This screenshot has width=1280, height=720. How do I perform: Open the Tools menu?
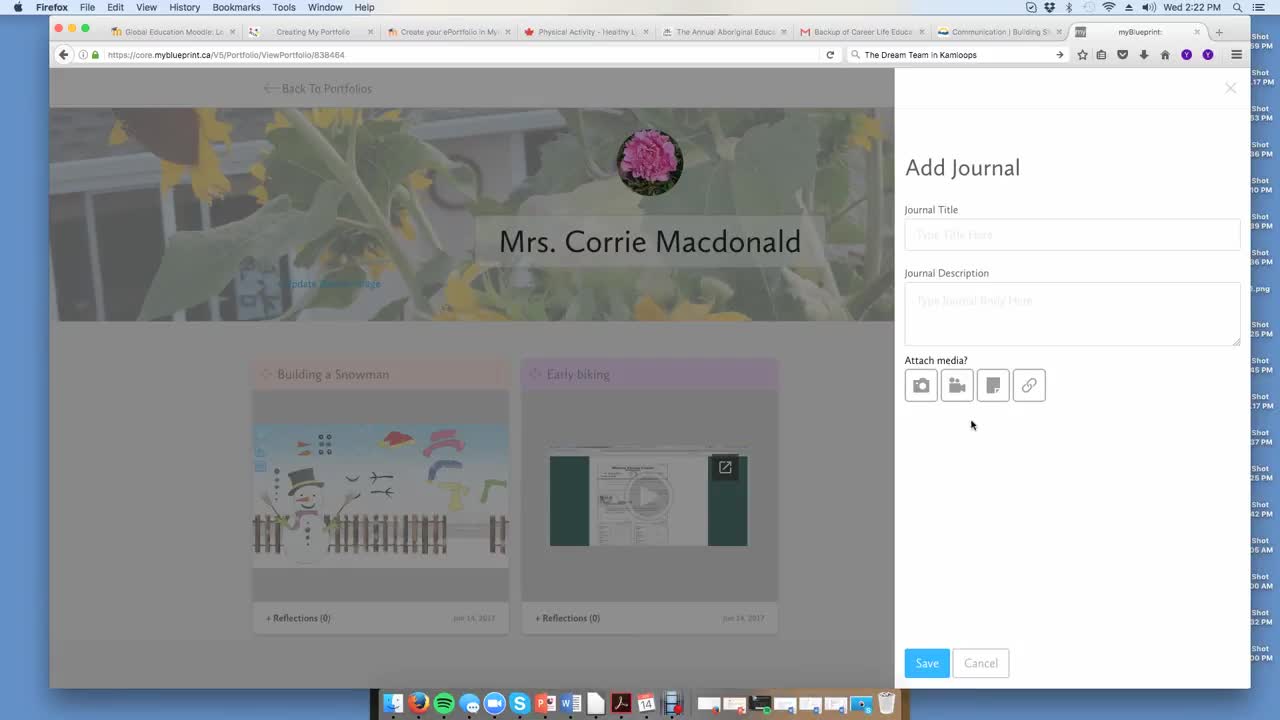point(284,7)
